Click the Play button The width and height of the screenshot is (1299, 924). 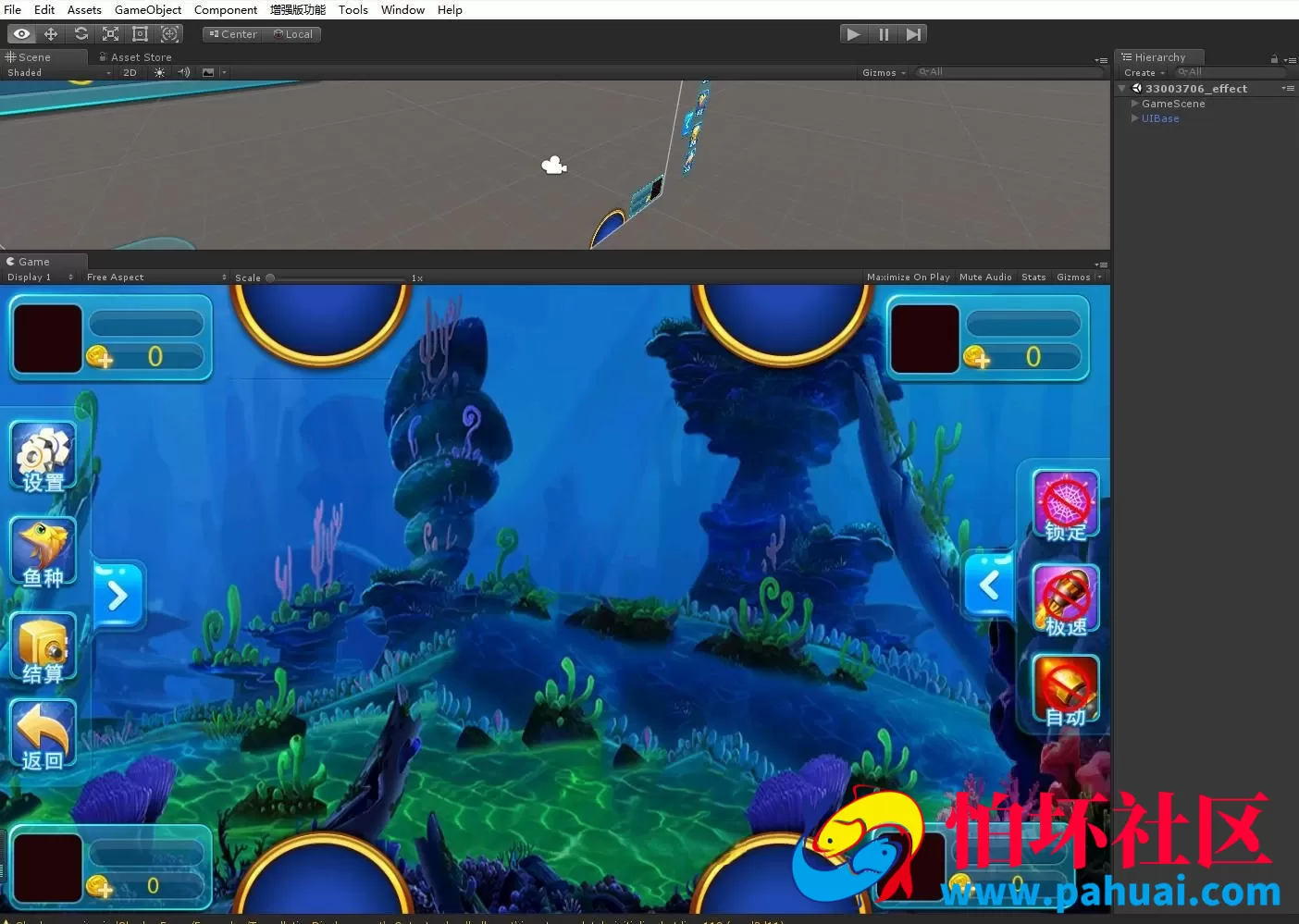853,34
